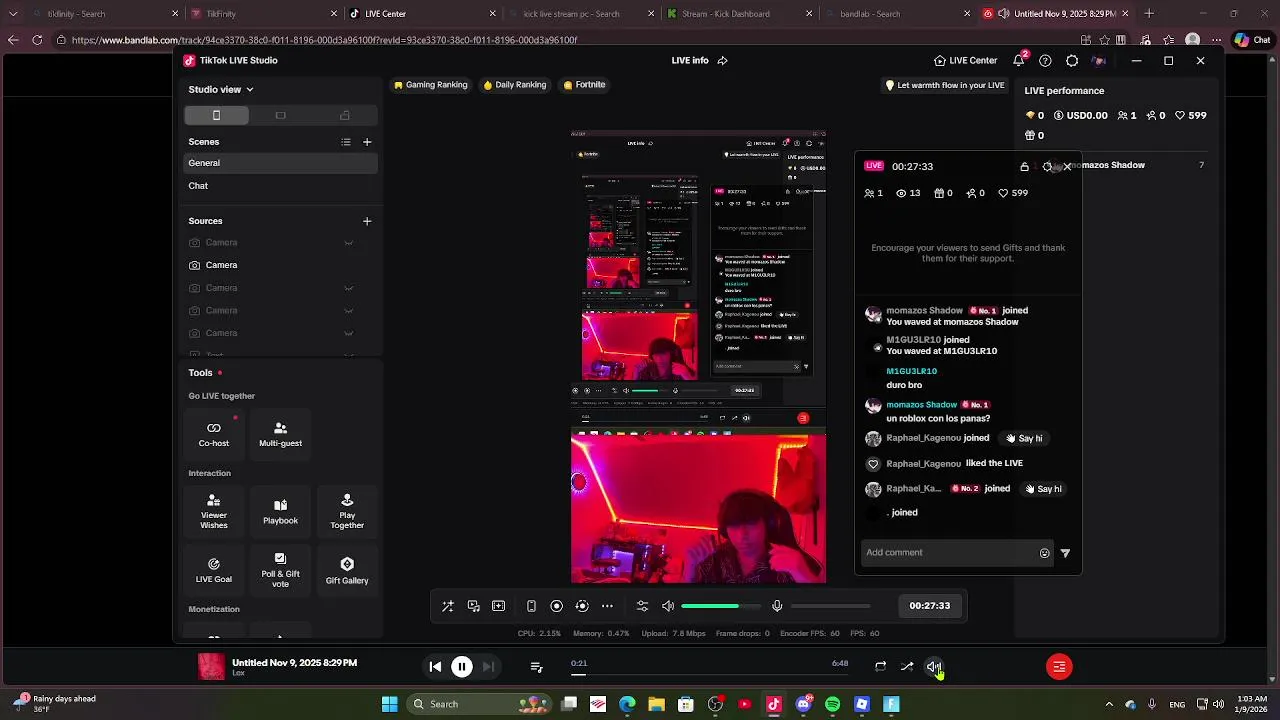1280x720 pixels.
Task: Adjust the green speaker volume slider
Action: pos(720,606)
